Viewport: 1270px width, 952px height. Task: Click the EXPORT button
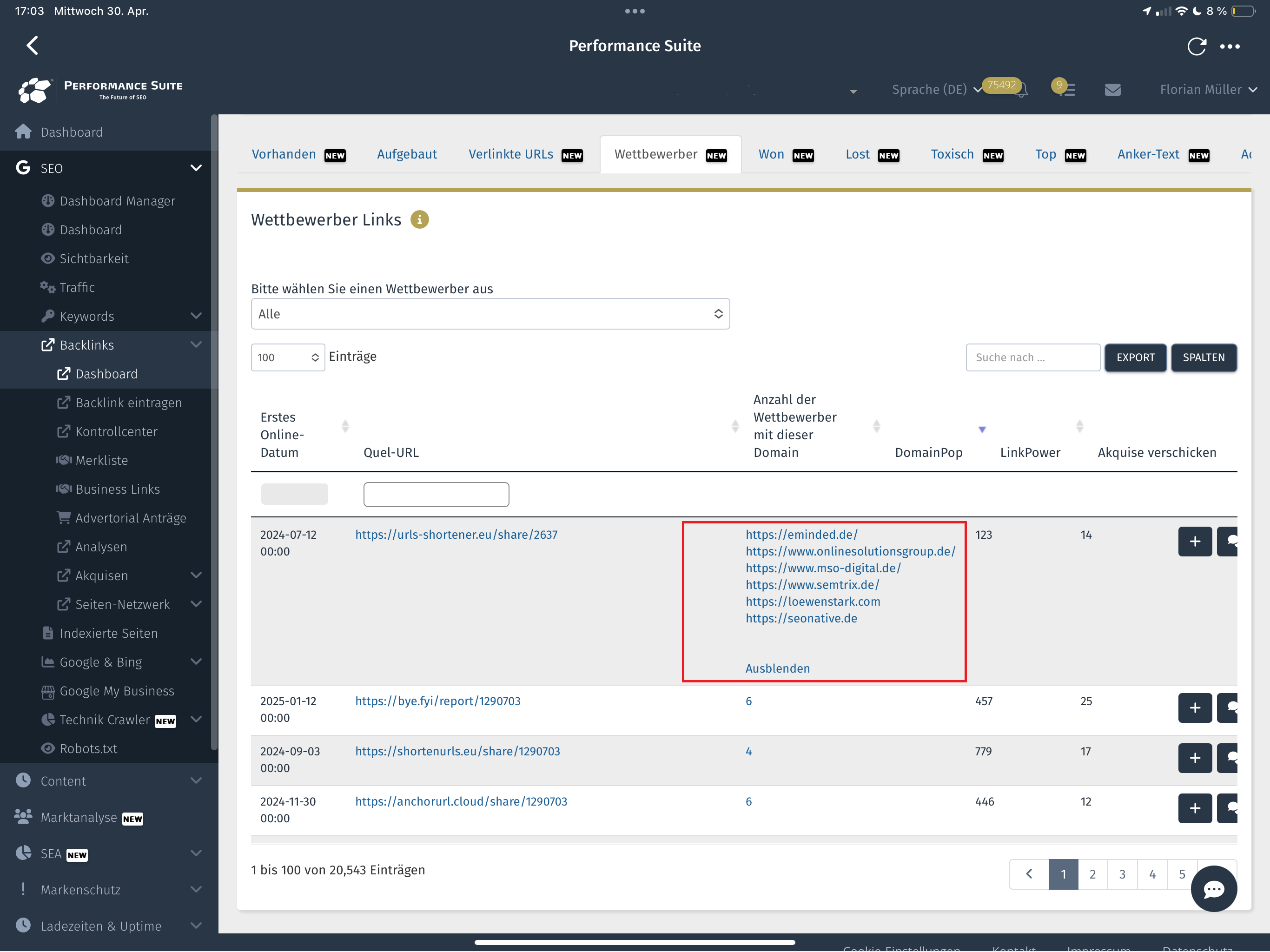pyautogui.click(x=1135, y=357)
